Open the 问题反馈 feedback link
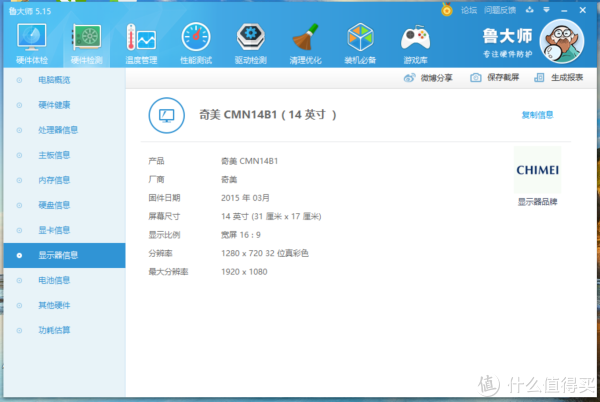600x402 pixels. (x=500, y=10)
